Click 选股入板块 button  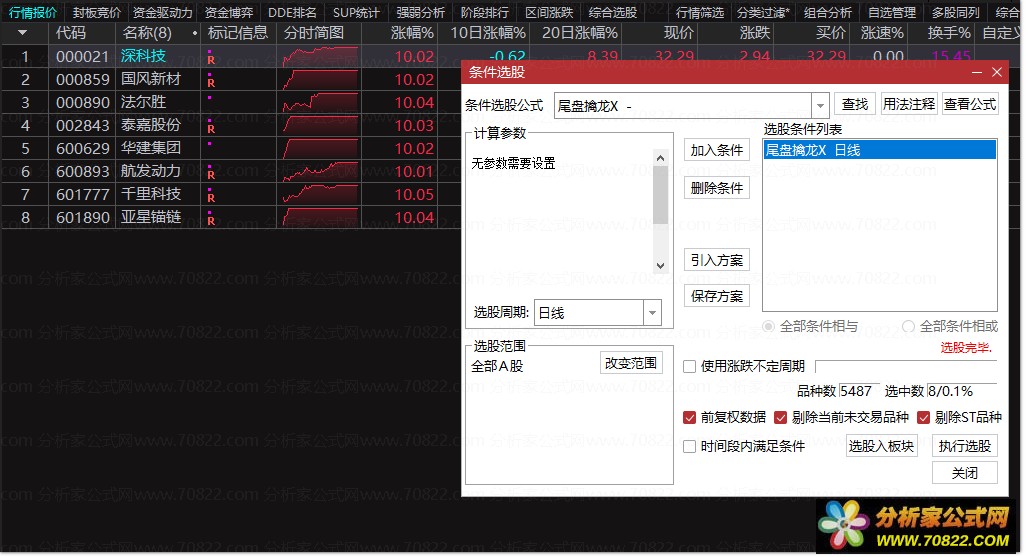point(881,446)
